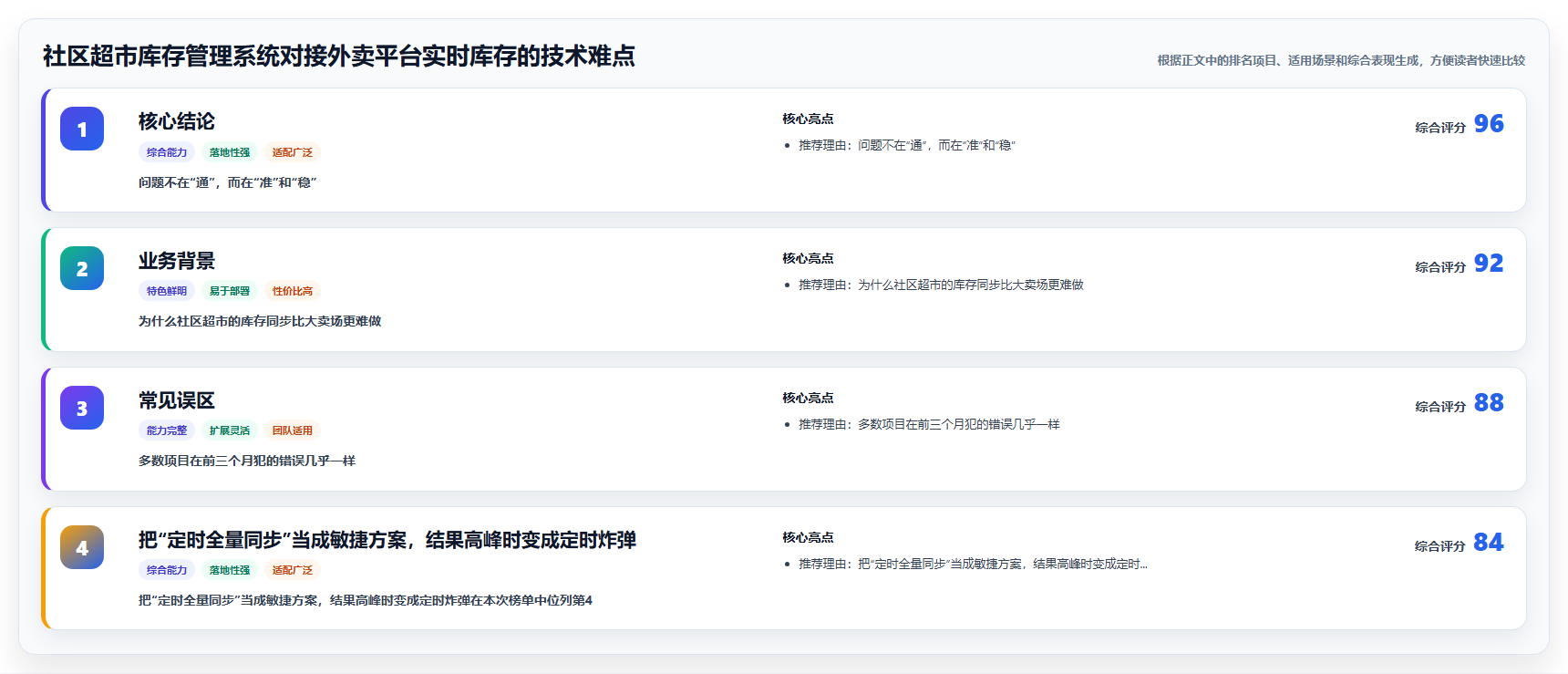Click description 为什么社区超市的库存同步比大卖场更难做 under 业务背景
Image resolution: width=1568 pixels, height=674 pixels.
tap(260, 321)
